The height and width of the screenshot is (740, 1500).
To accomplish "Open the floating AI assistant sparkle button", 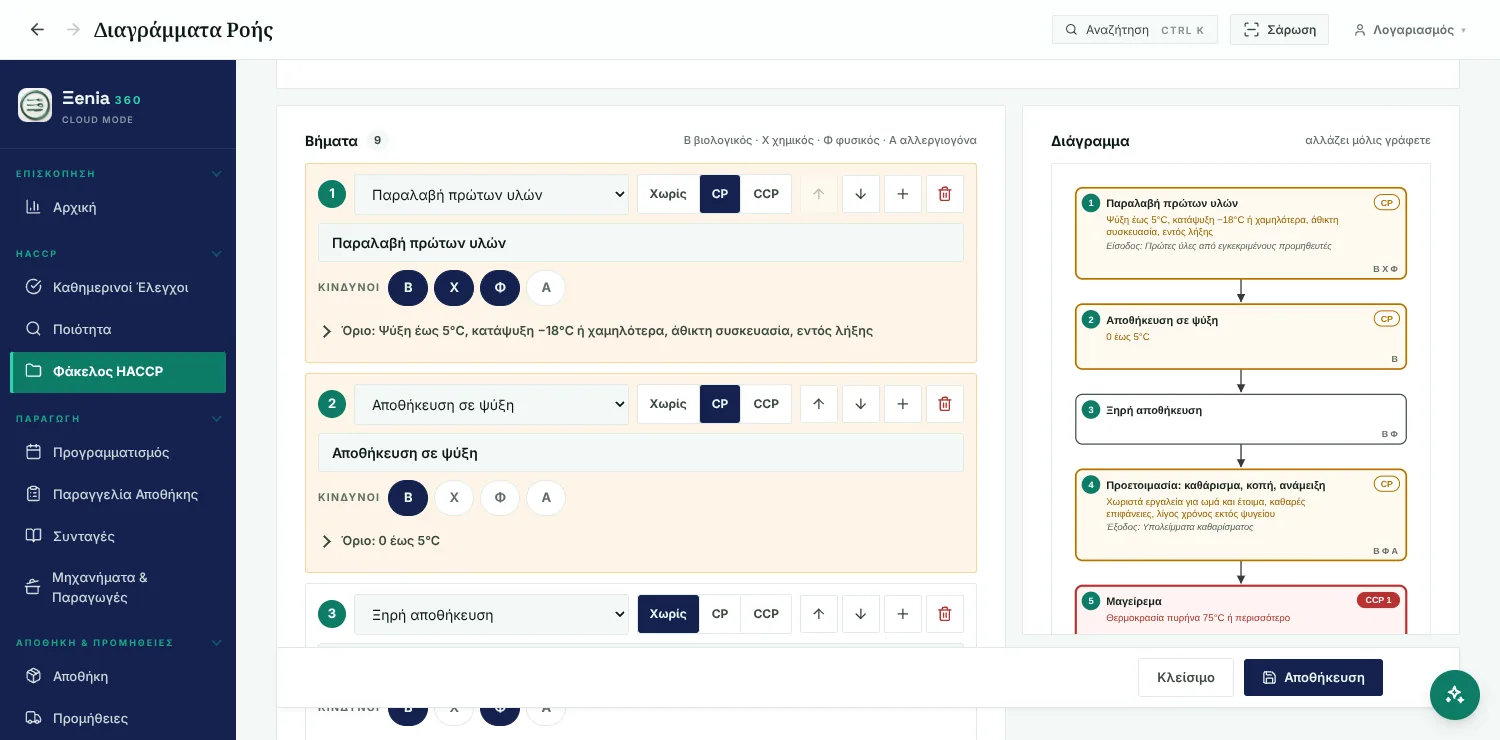I will (1455, 695).
